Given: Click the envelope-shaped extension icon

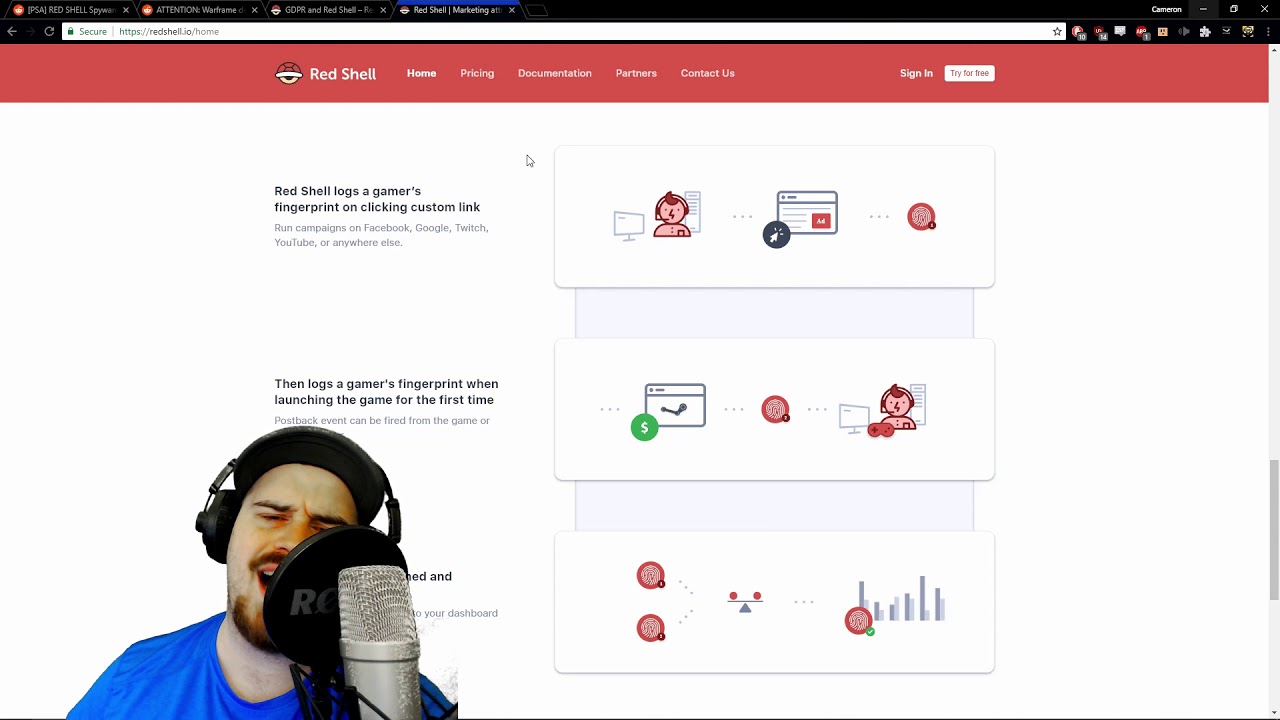Looking at the screenshot, I should [1226, 32].
